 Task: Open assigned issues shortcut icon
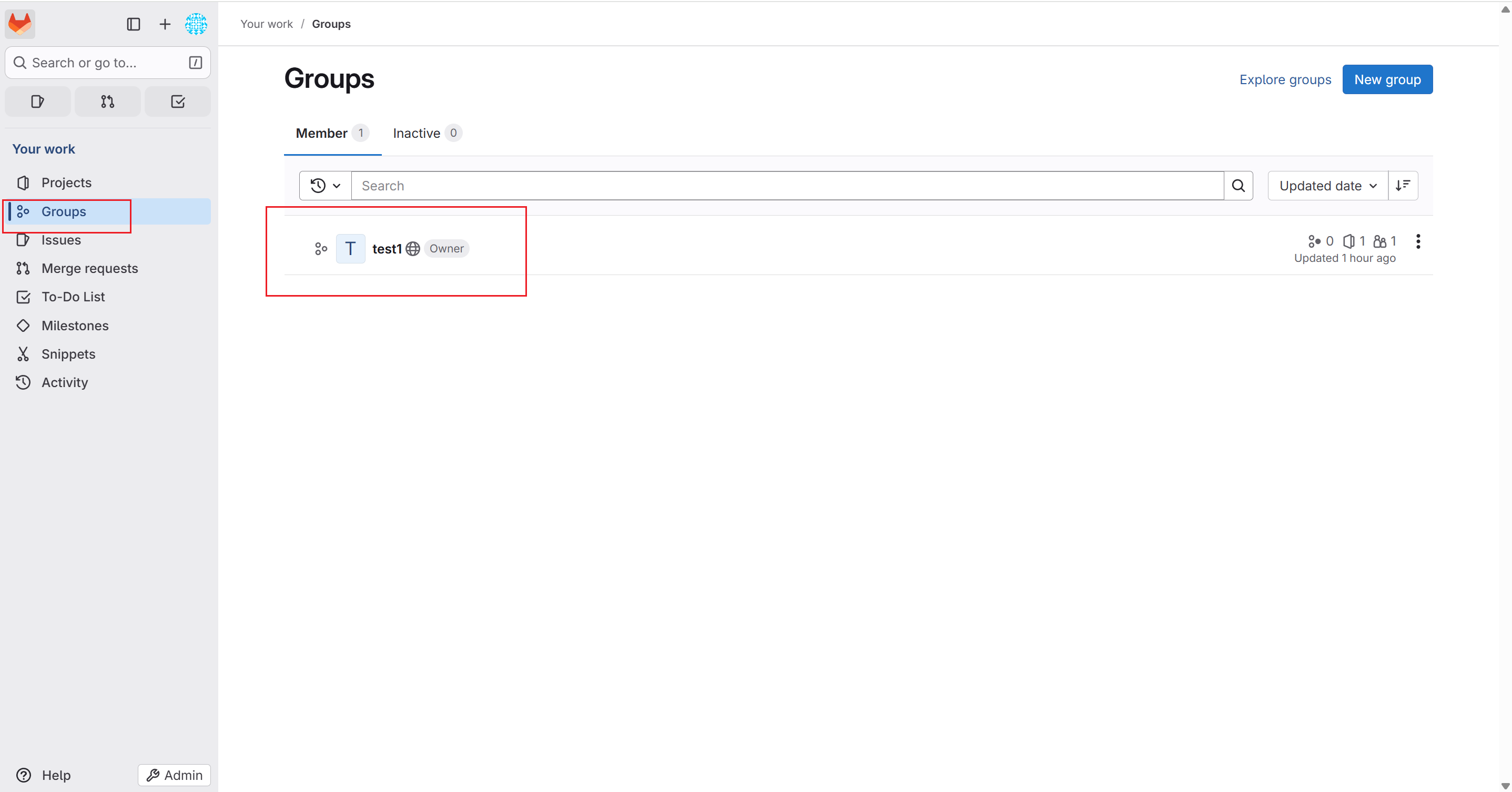click(x=37, y=101)
